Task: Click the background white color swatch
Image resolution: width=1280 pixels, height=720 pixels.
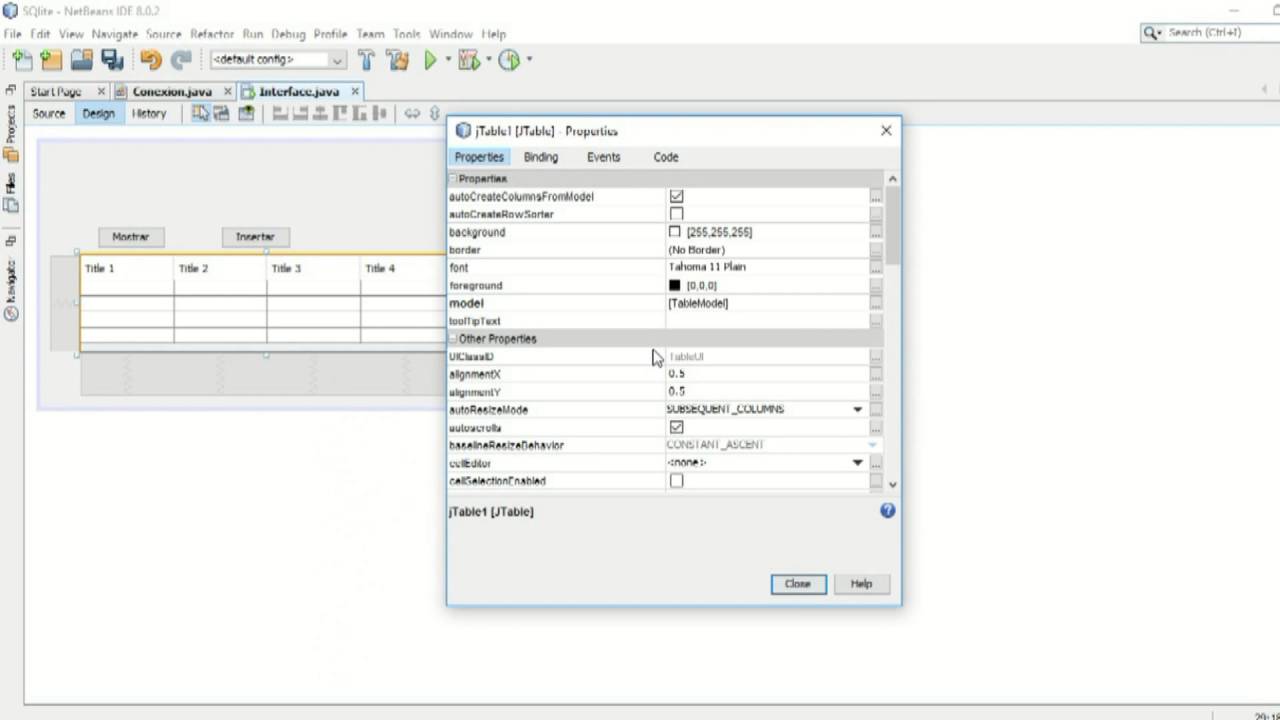Action: pos(674,232)
